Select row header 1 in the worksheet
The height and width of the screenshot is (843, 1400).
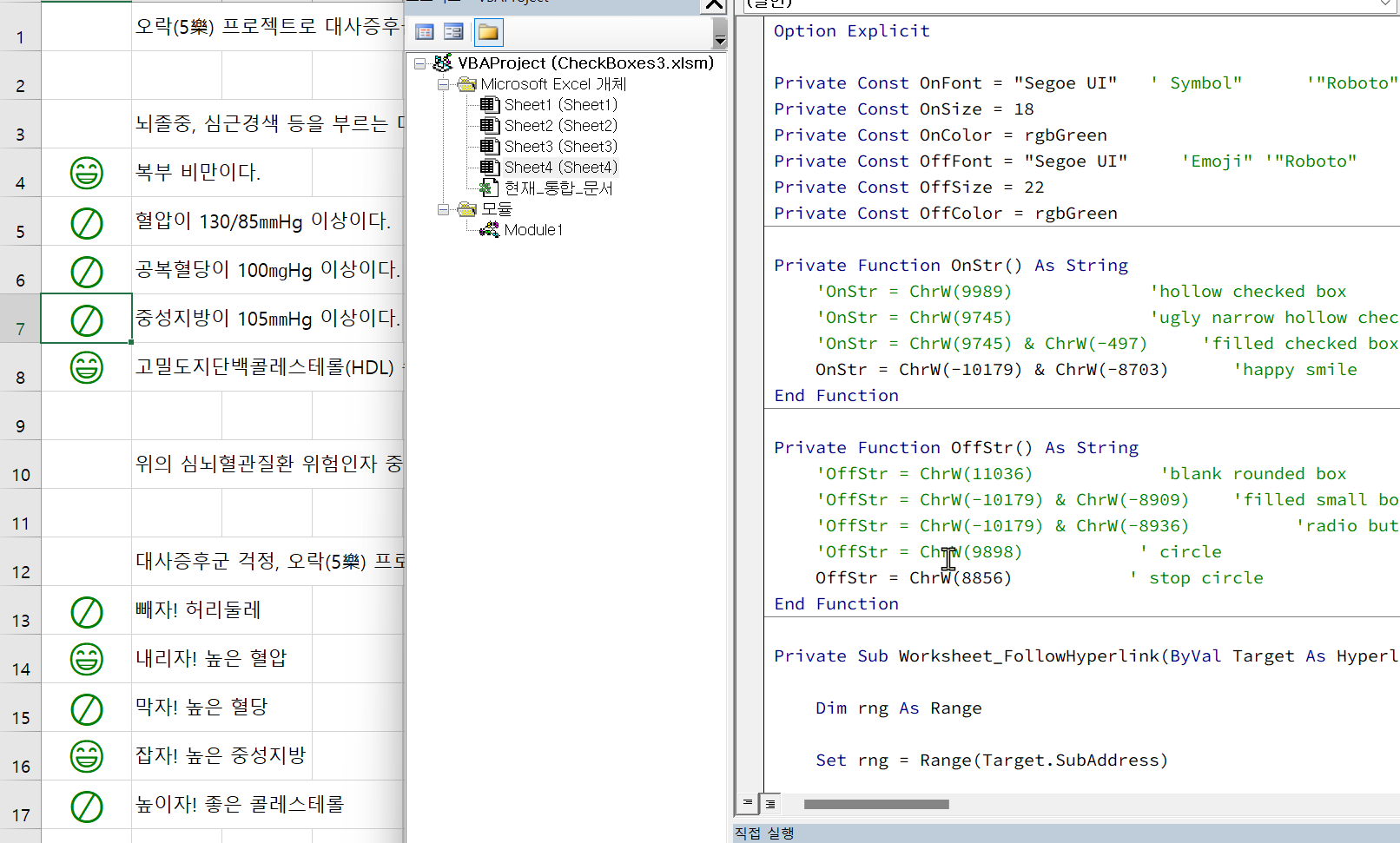coord(20,26)
